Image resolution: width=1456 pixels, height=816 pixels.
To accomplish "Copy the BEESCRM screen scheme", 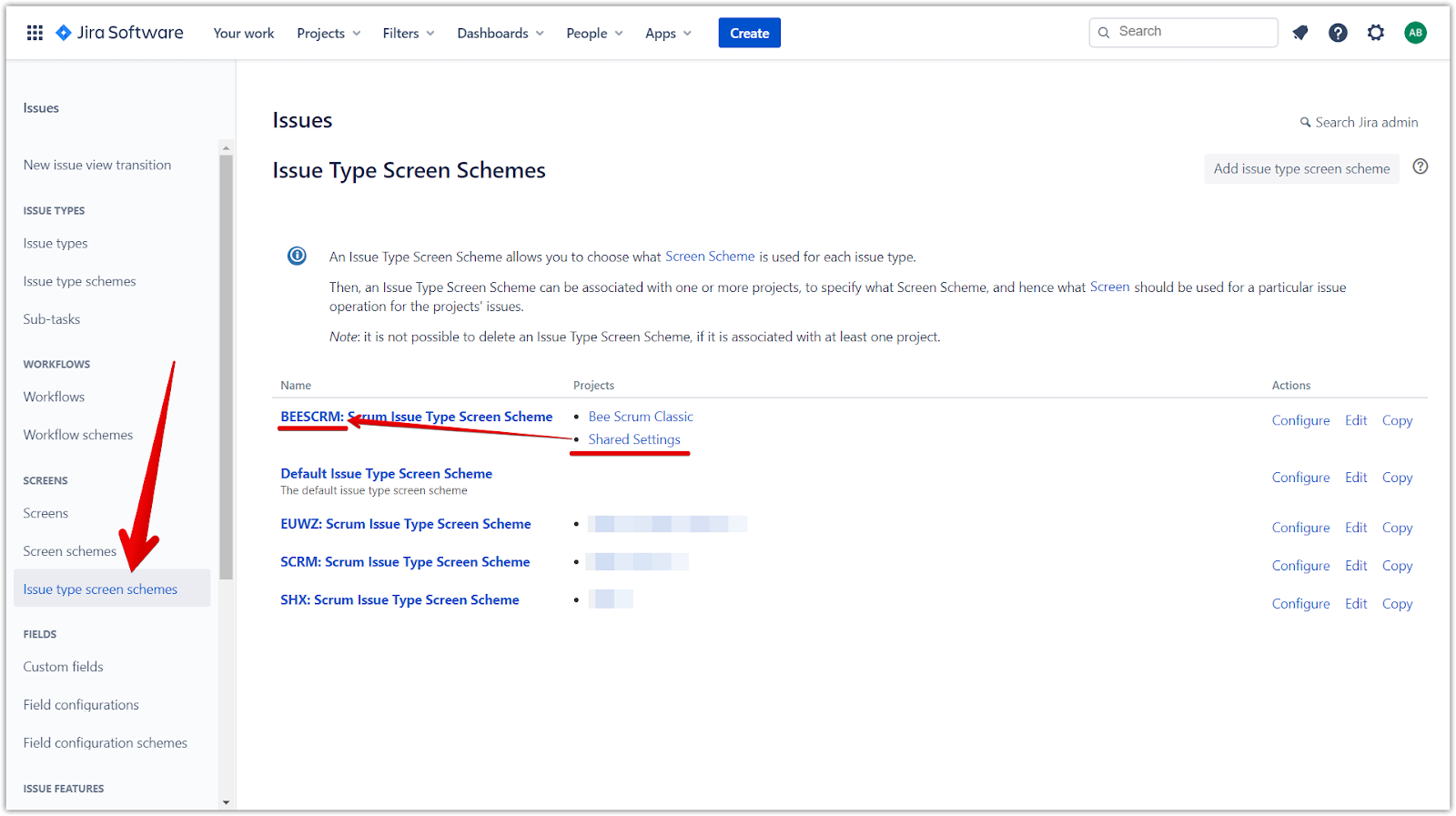I will tap(1397, 420).
